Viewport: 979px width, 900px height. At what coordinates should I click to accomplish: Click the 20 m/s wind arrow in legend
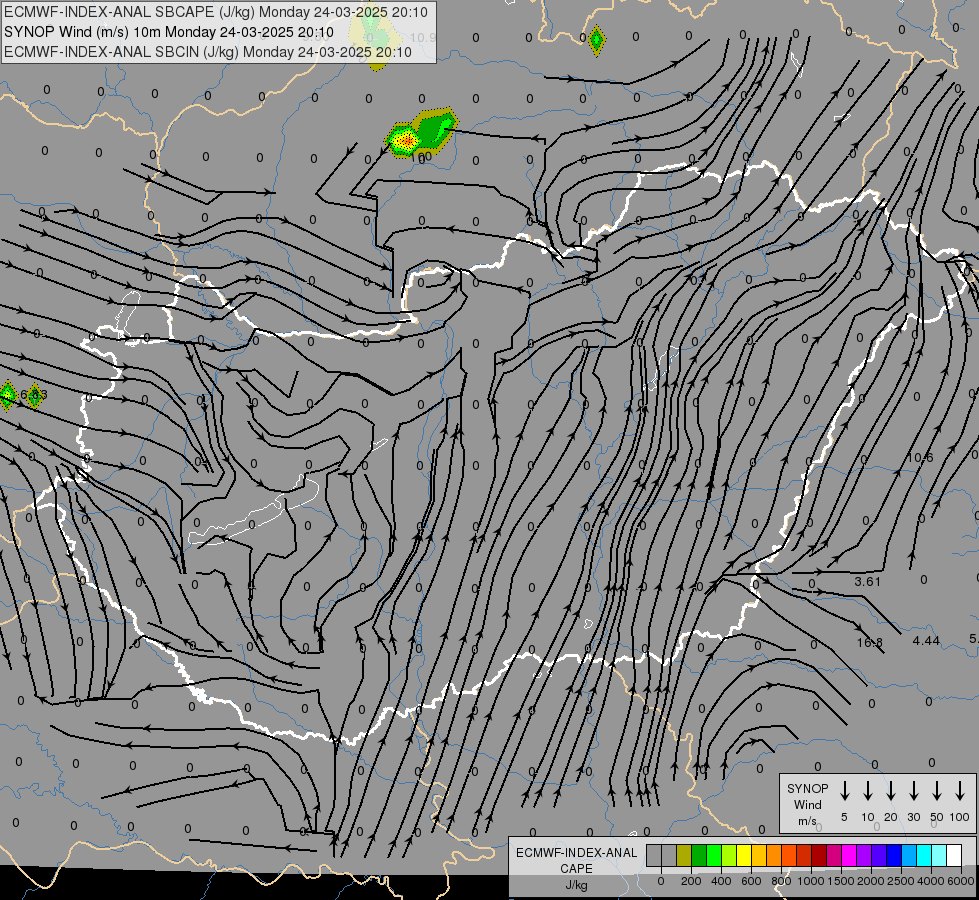pos(890,791)
